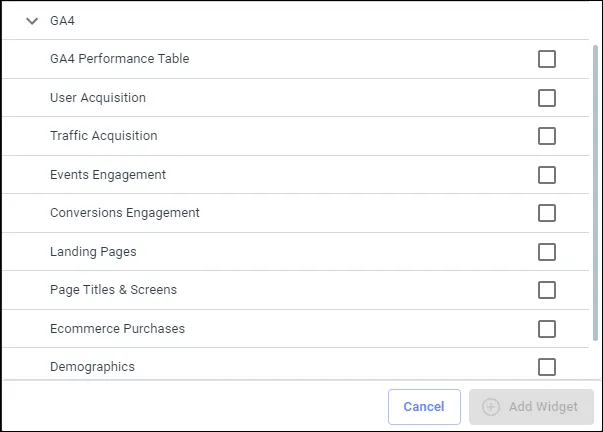Enable the Ecommerce Purchases checkbox
The width and height of the screenshot is (603, 432).
tap(546, 329)
